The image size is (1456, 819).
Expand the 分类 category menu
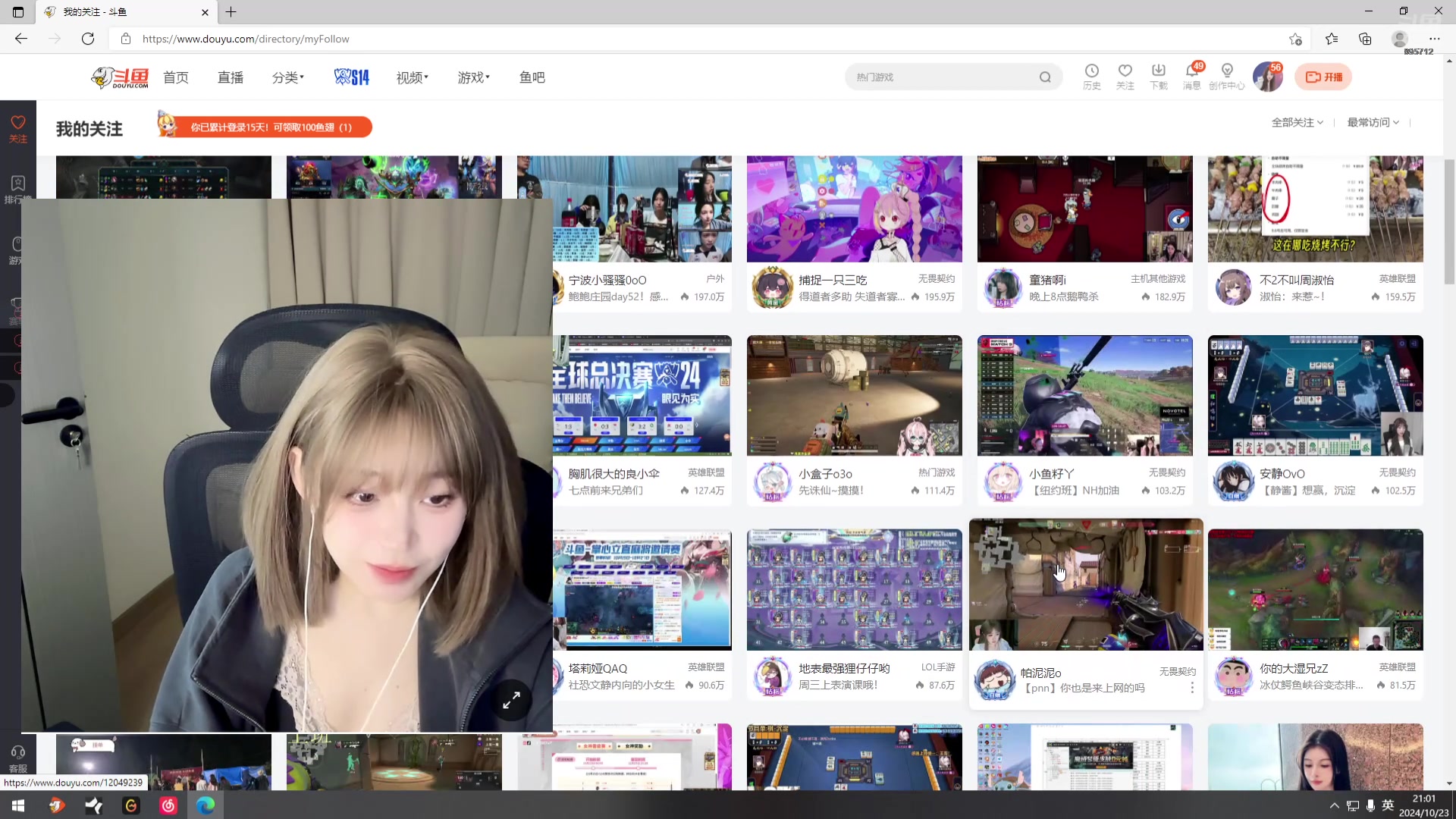(288, 77)
